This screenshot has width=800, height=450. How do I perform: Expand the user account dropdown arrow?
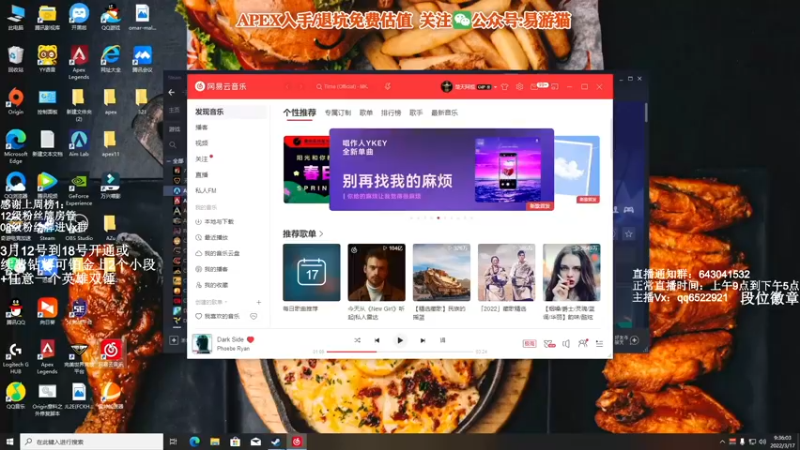[495, 87]
